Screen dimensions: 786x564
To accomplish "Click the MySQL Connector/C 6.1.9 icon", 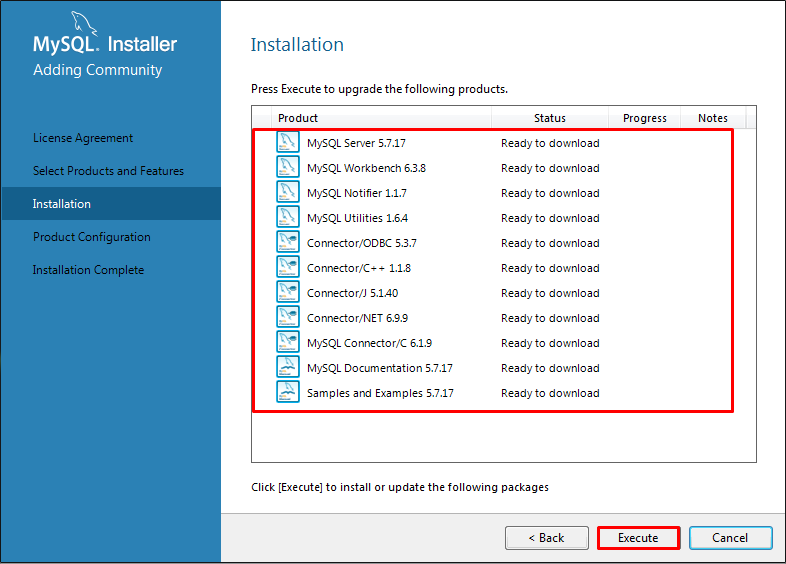I will (x=288, y=342).
